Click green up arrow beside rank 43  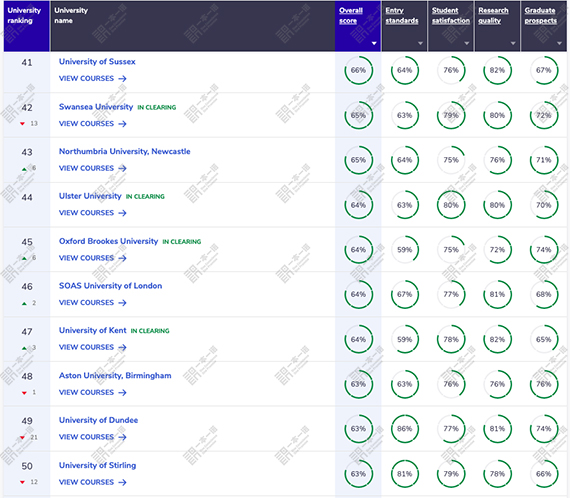pyautogui.click(x=24, y=169)
